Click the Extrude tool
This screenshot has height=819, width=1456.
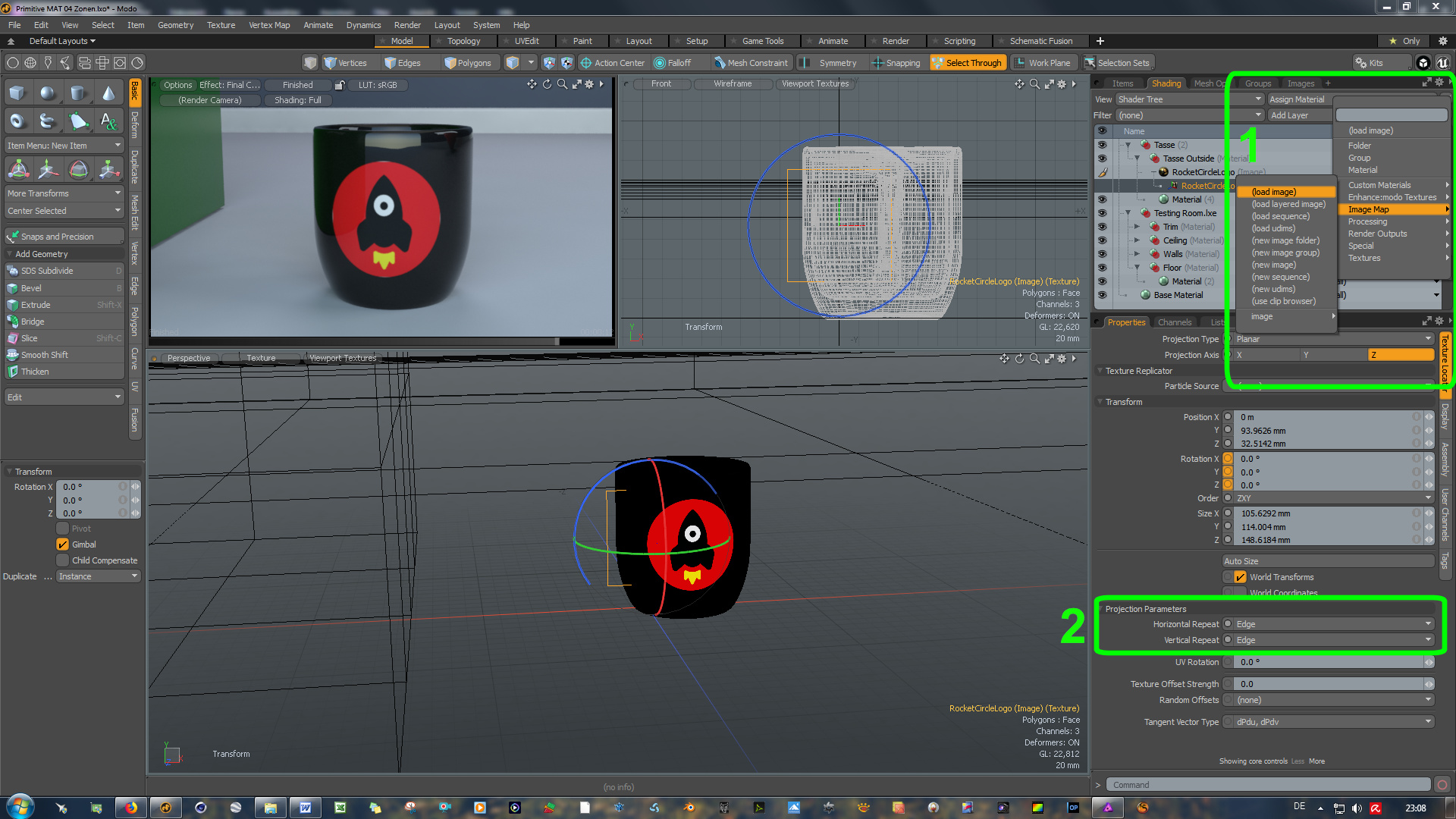[x=36, y=305]
